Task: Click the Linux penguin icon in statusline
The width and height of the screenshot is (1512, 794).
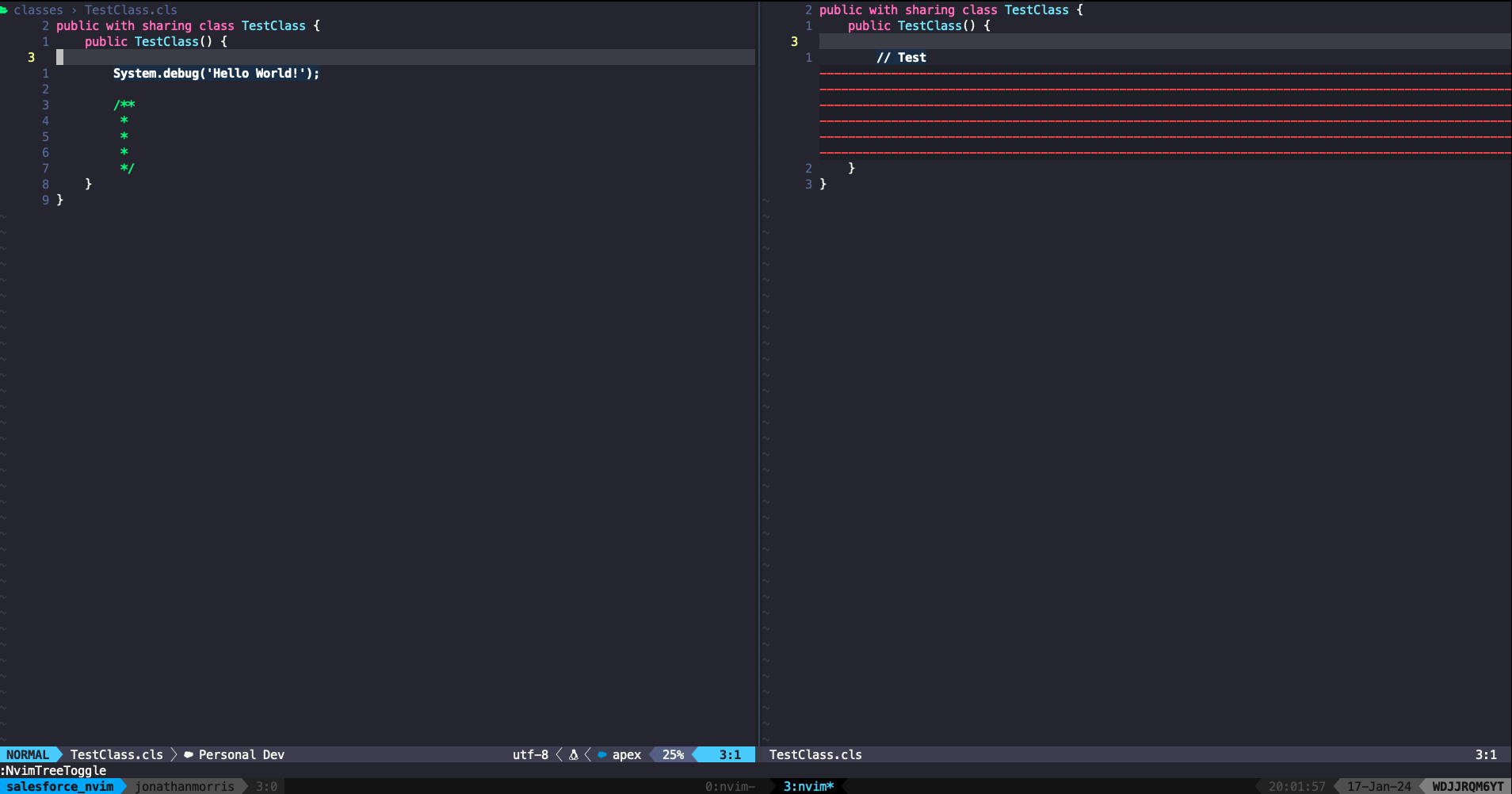Action: point(573,754)
